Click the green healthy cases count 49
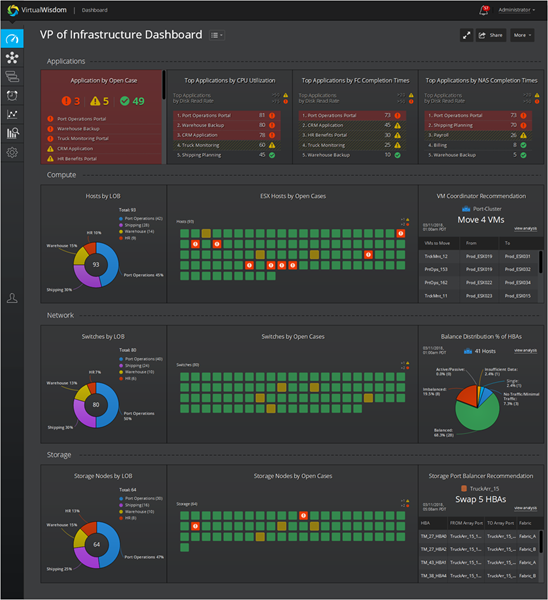 [x=132, y=101]
